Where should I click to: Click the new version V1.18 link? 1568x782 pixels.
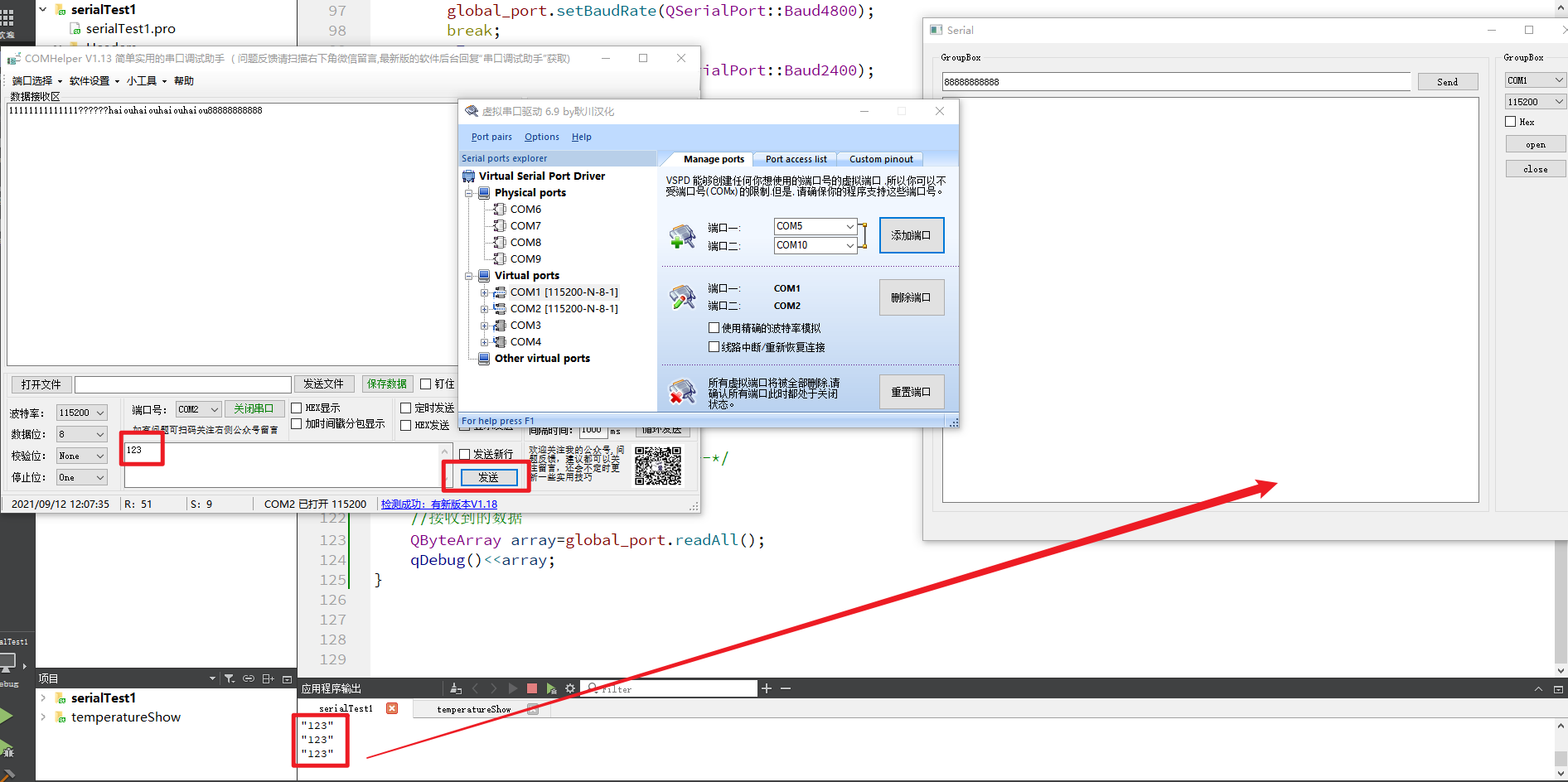(439, 504)
